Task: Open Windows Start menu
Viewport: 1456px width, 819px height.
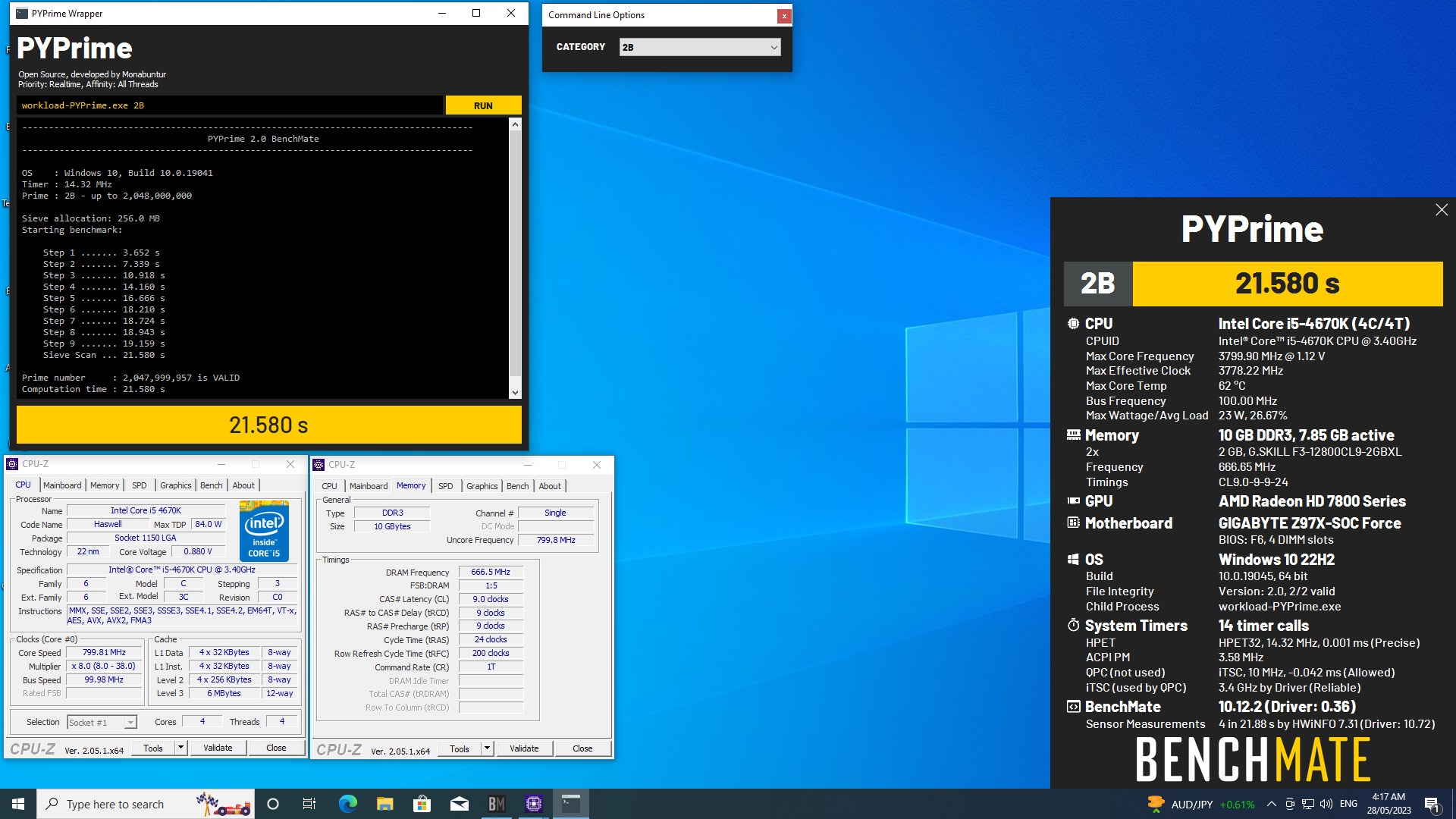Action: (x=18, y=804)
